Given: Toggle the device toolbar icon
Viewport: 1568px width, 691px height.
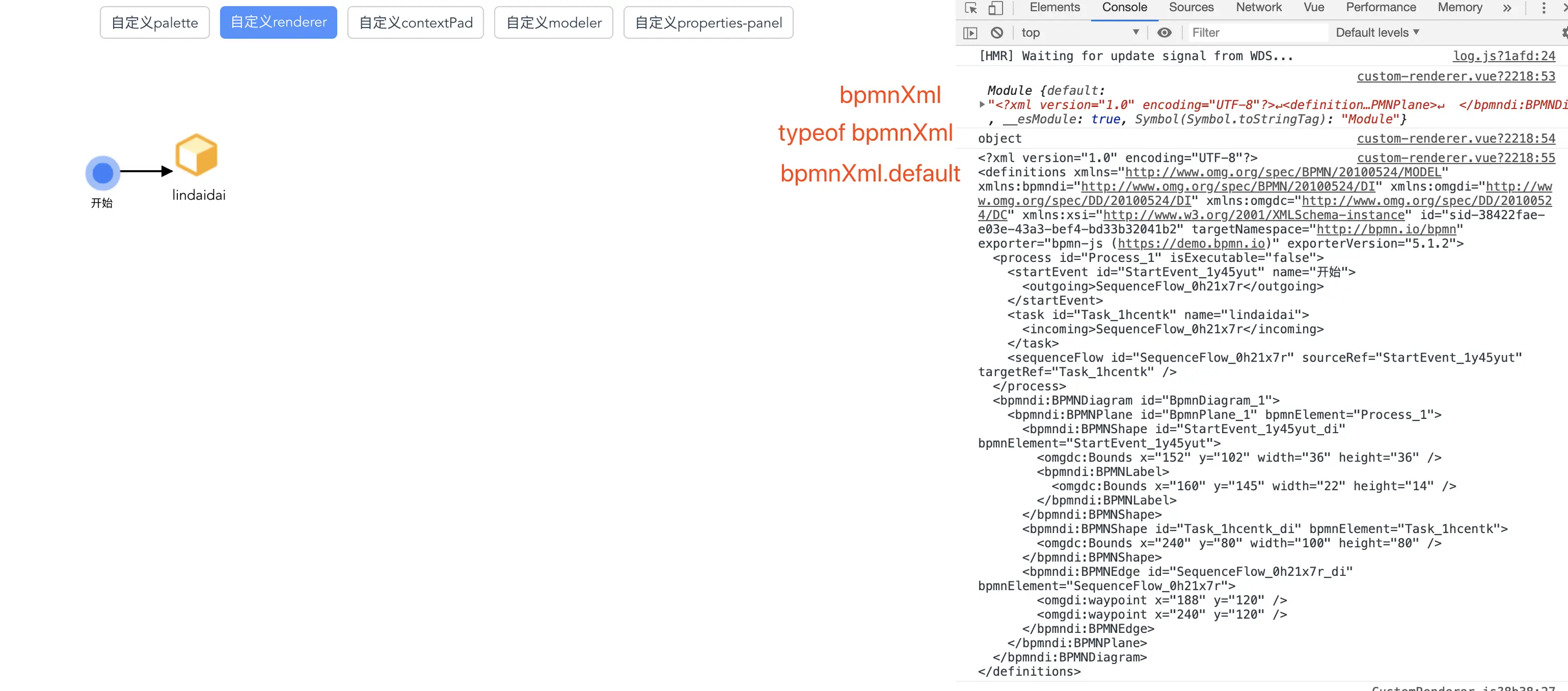Looking at the screenshot, I should click(995, 8).
